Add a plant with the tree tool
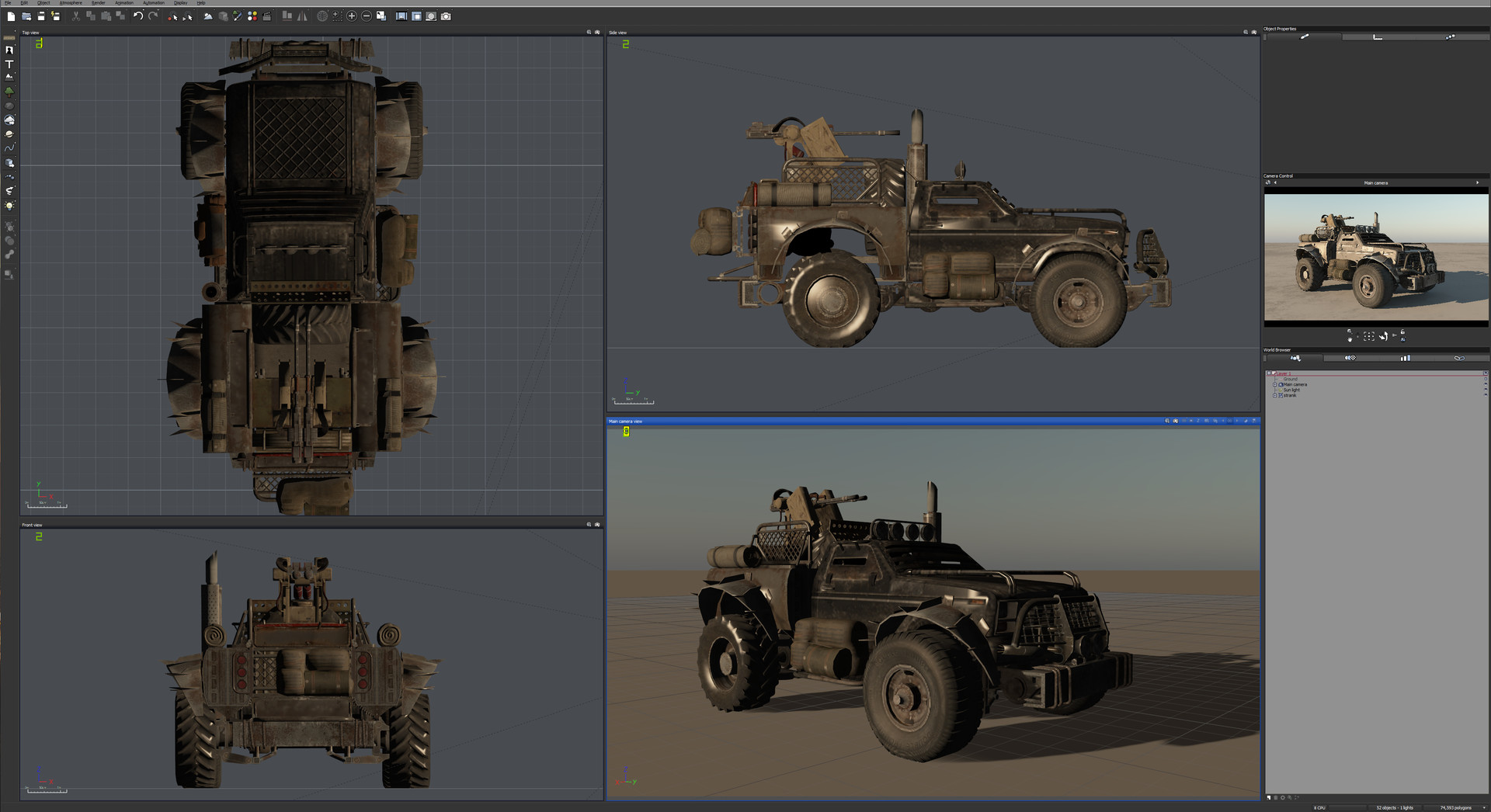 [x=9, y=91]
